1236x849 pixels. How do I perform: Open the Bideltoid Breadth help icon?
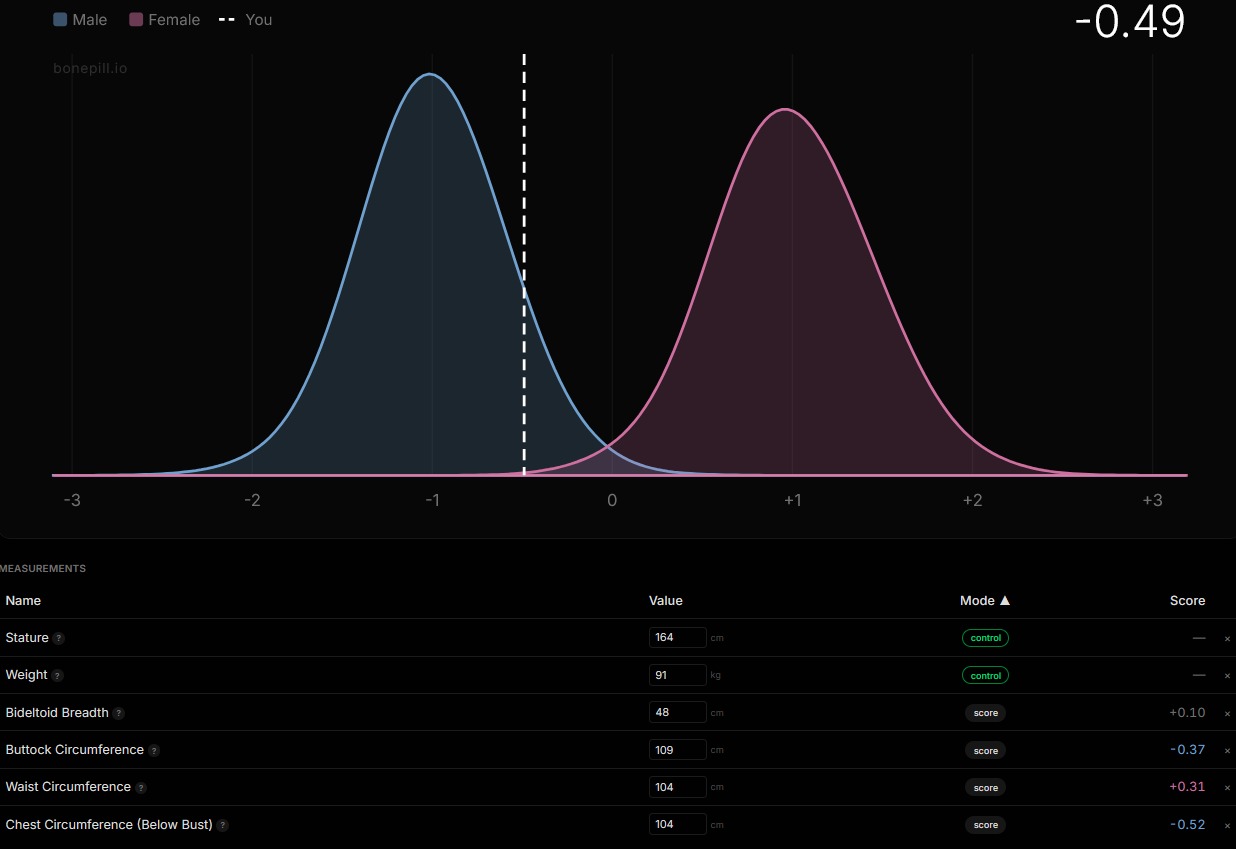[x=119, y=713]
